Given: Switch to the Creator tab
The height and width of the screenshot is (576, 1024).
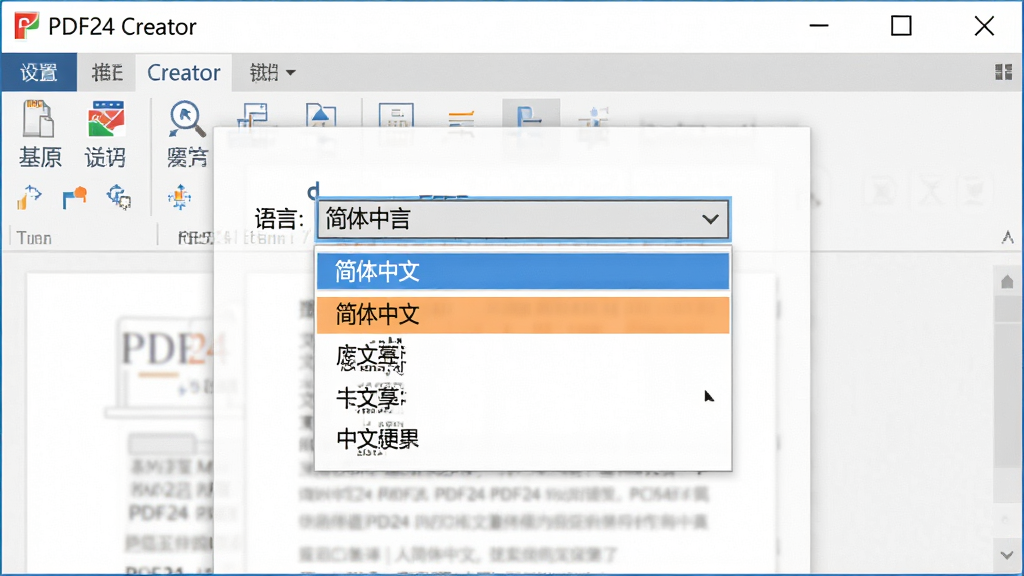Looking at the screenshot, I should tap(184, 72).
